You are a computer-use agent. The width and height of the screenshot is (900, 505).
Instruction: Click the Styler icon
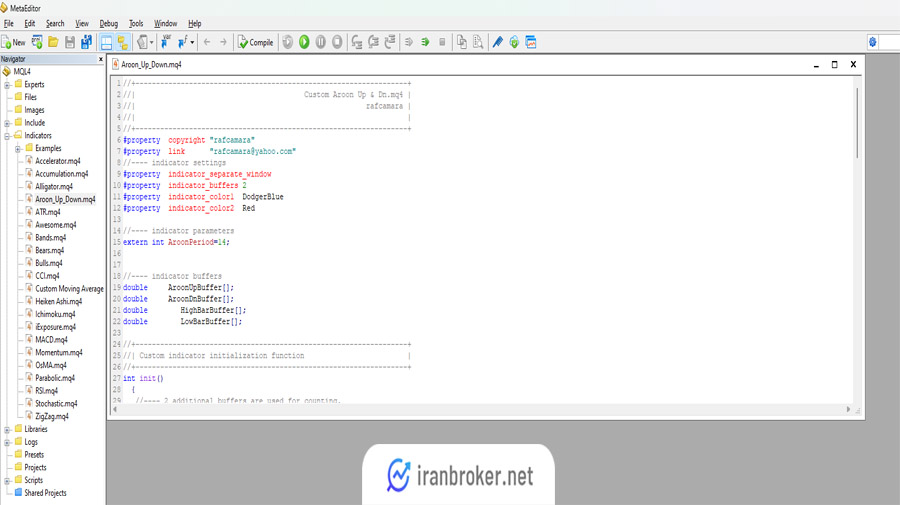[142, 42]
